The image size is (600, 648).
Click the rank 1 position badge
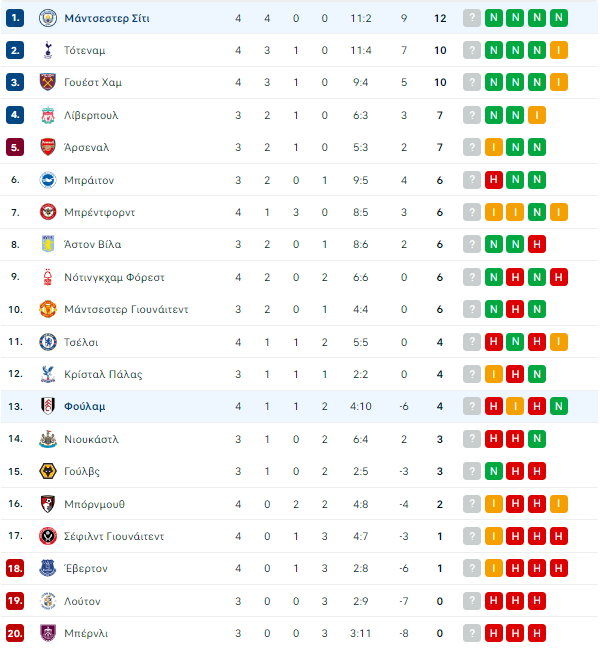[15, 18]
